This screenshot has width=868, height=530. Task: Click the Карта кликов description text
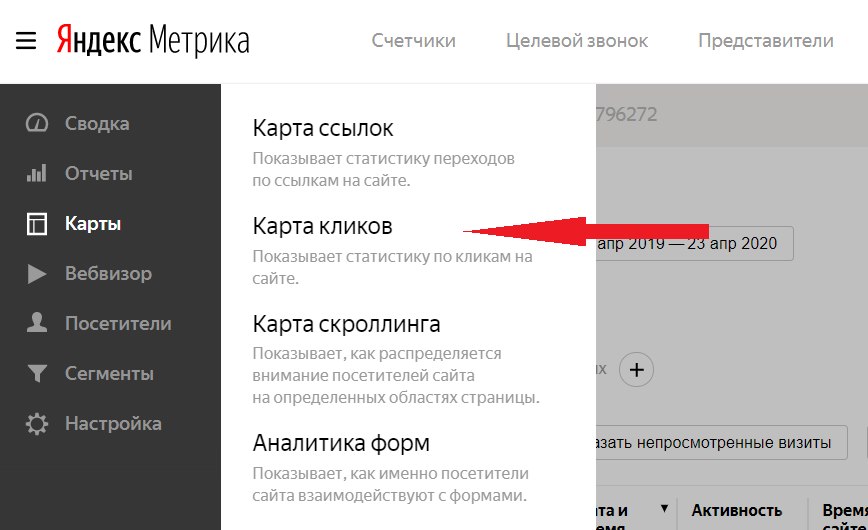tap(392, 267)
